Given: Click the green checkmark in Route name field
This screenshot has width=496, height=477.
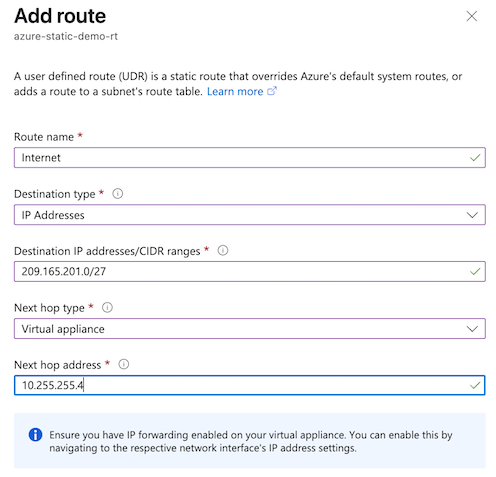Looking at the screenshot, I should coord(475,157).
